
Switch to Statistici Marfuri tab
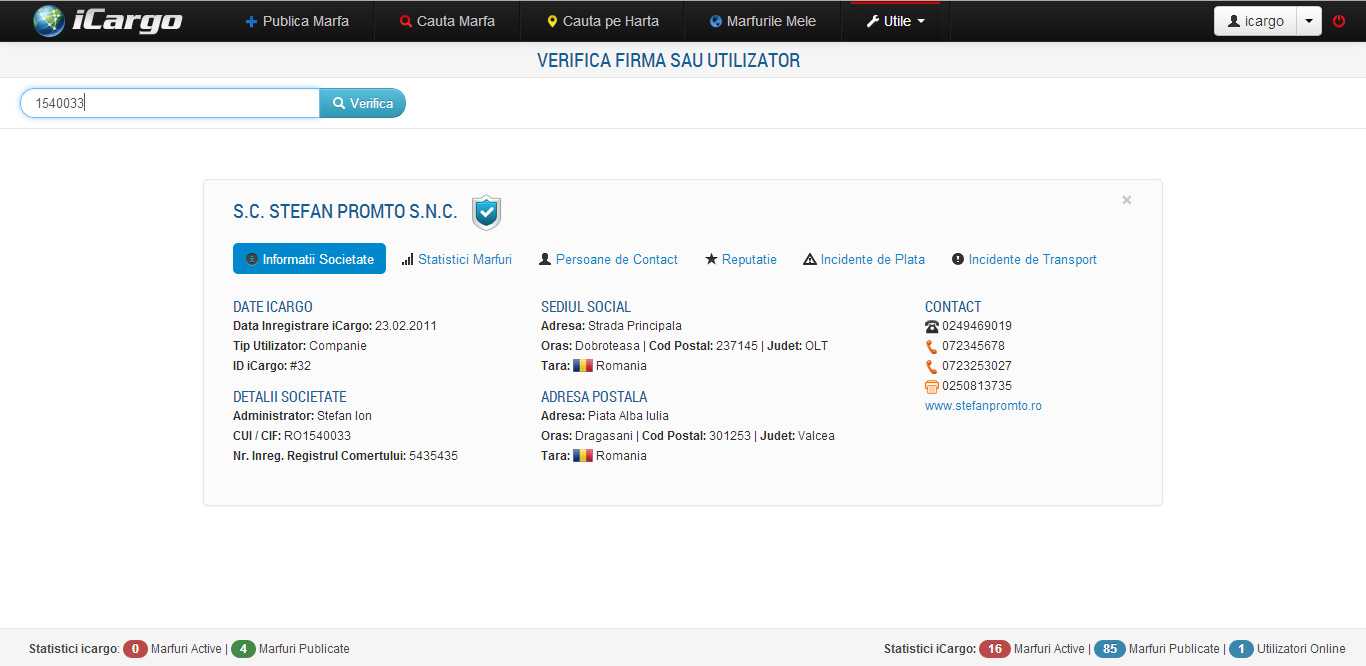(457, 259)
